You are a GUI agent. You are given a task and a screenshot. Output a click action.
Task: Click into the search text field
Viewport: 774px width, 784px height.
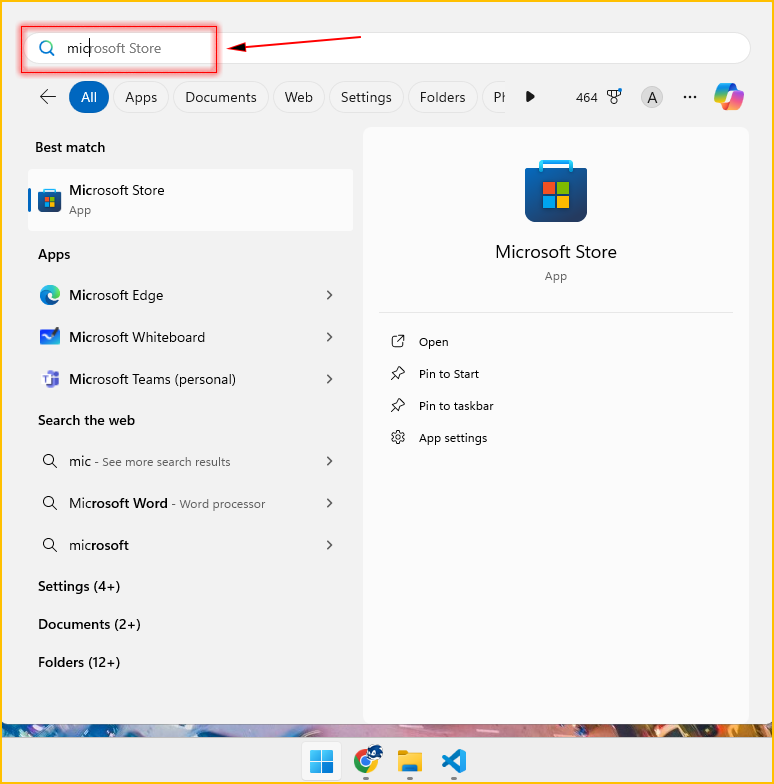coord(400,48)
